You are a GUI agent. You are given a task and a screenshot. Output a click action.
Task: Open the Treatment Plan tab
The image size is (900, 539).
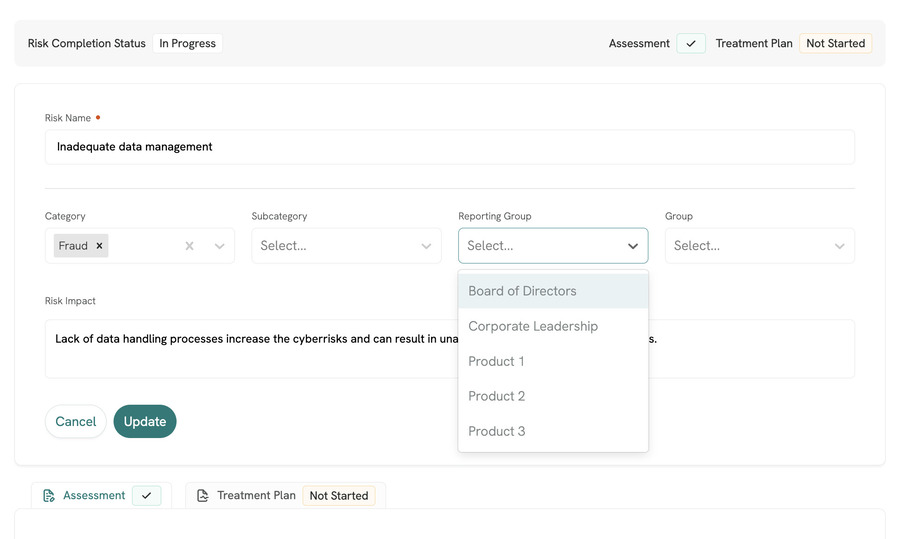pos(256,496)
